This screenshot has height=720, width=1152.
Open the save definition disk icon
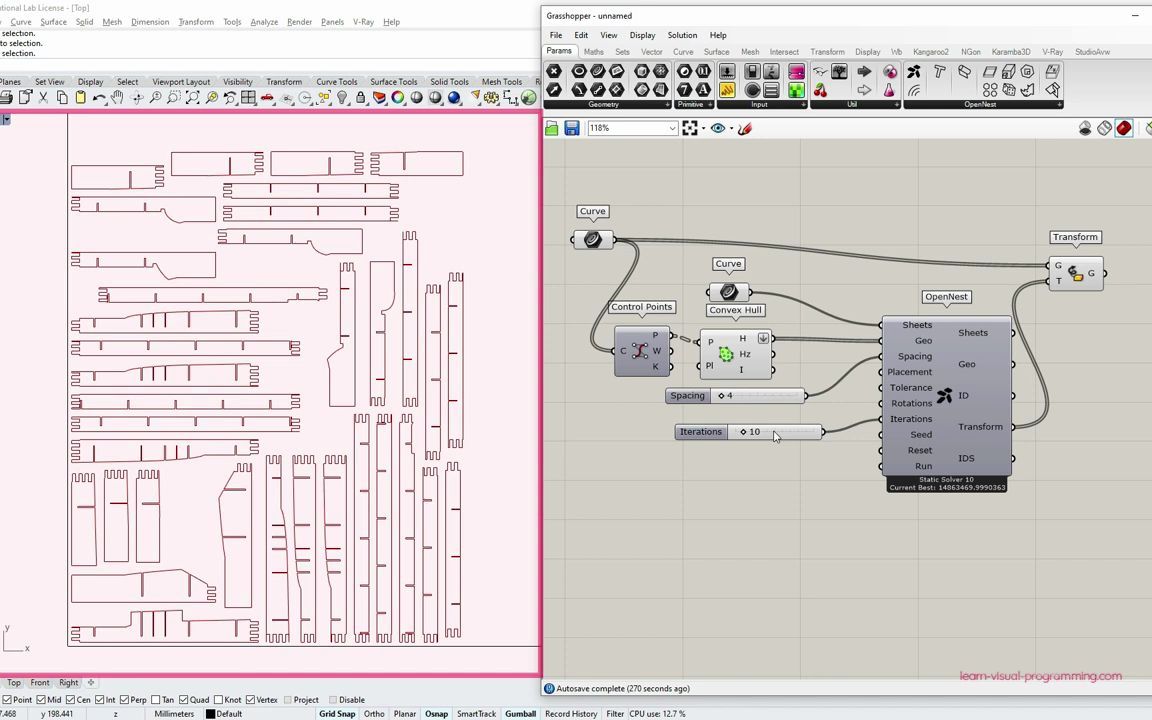[x=571, y=128]
